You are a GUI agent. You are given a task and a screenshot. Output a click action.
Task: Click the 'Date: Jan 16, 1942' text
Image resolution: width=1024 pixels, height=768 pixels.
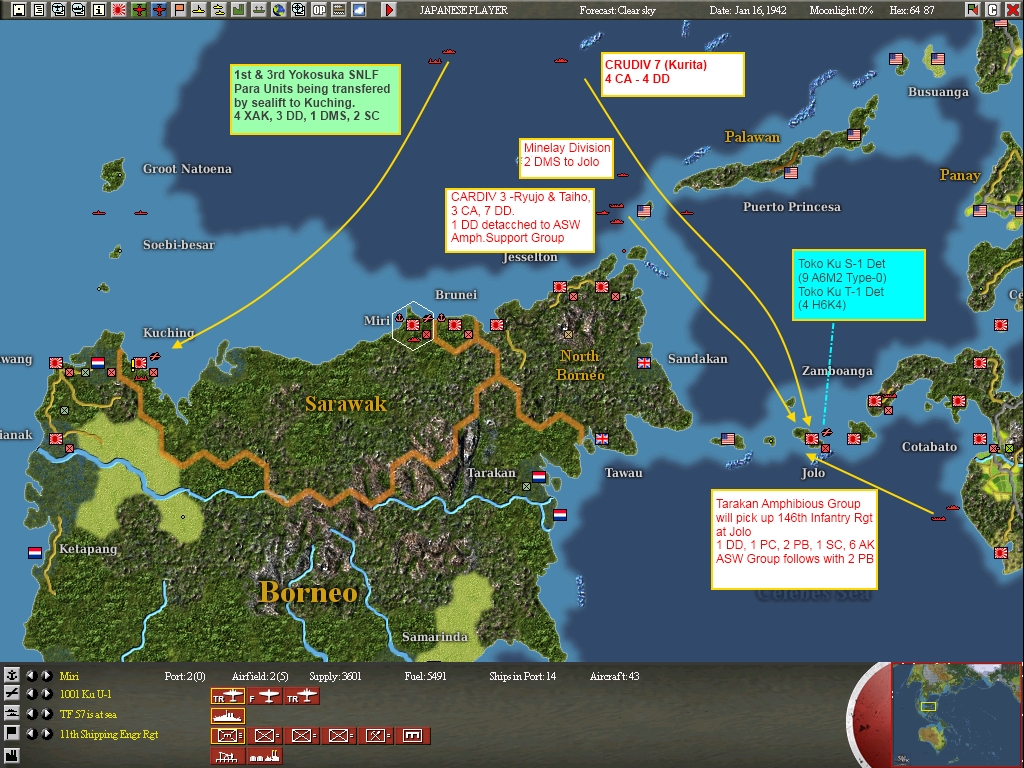tap(748, 10)
